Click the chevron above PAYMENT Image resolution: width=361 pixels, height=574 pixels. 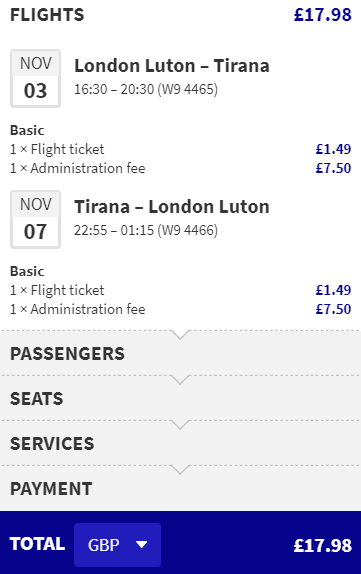pos(180,470)
